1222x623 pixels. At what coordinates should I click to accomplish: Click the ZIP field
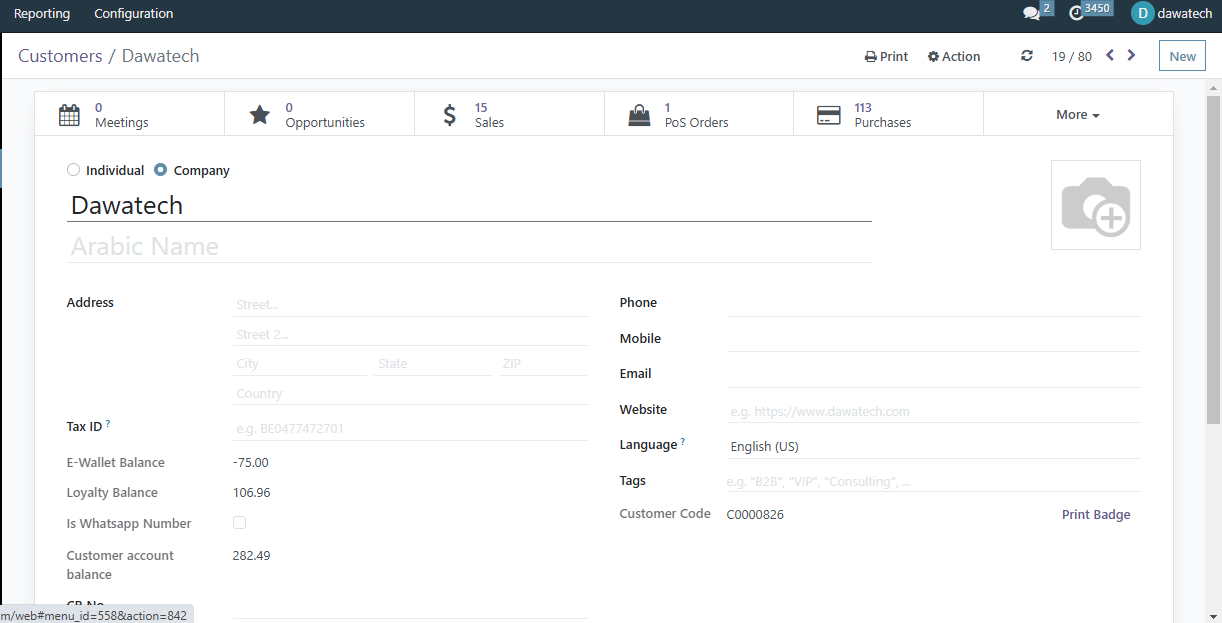543,364
